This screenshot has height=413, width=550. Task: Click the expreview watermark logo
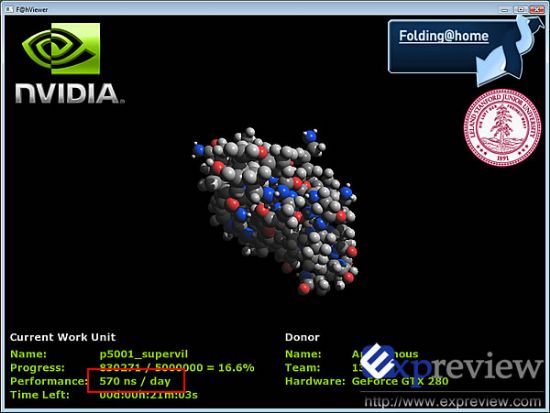coord(451,365)
